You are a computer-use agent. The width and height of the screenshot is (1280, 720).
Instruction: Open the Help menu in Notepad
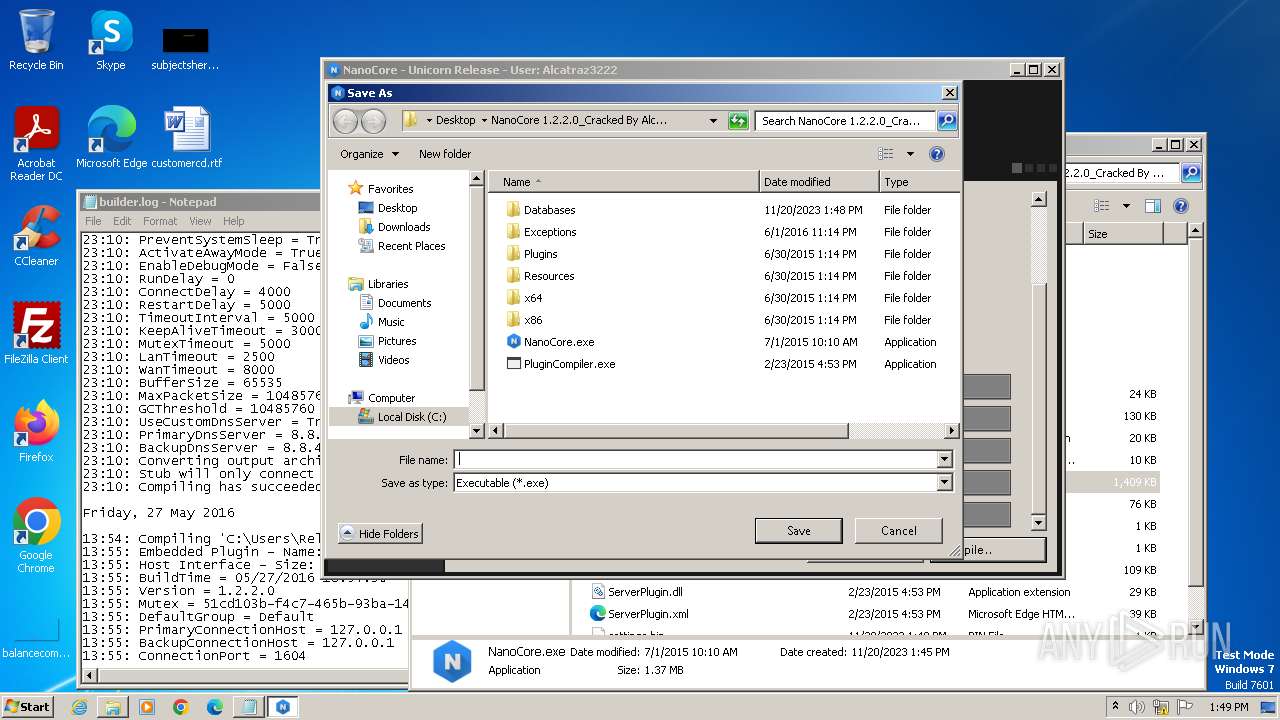pyautogui.click(x=233, y=221)
